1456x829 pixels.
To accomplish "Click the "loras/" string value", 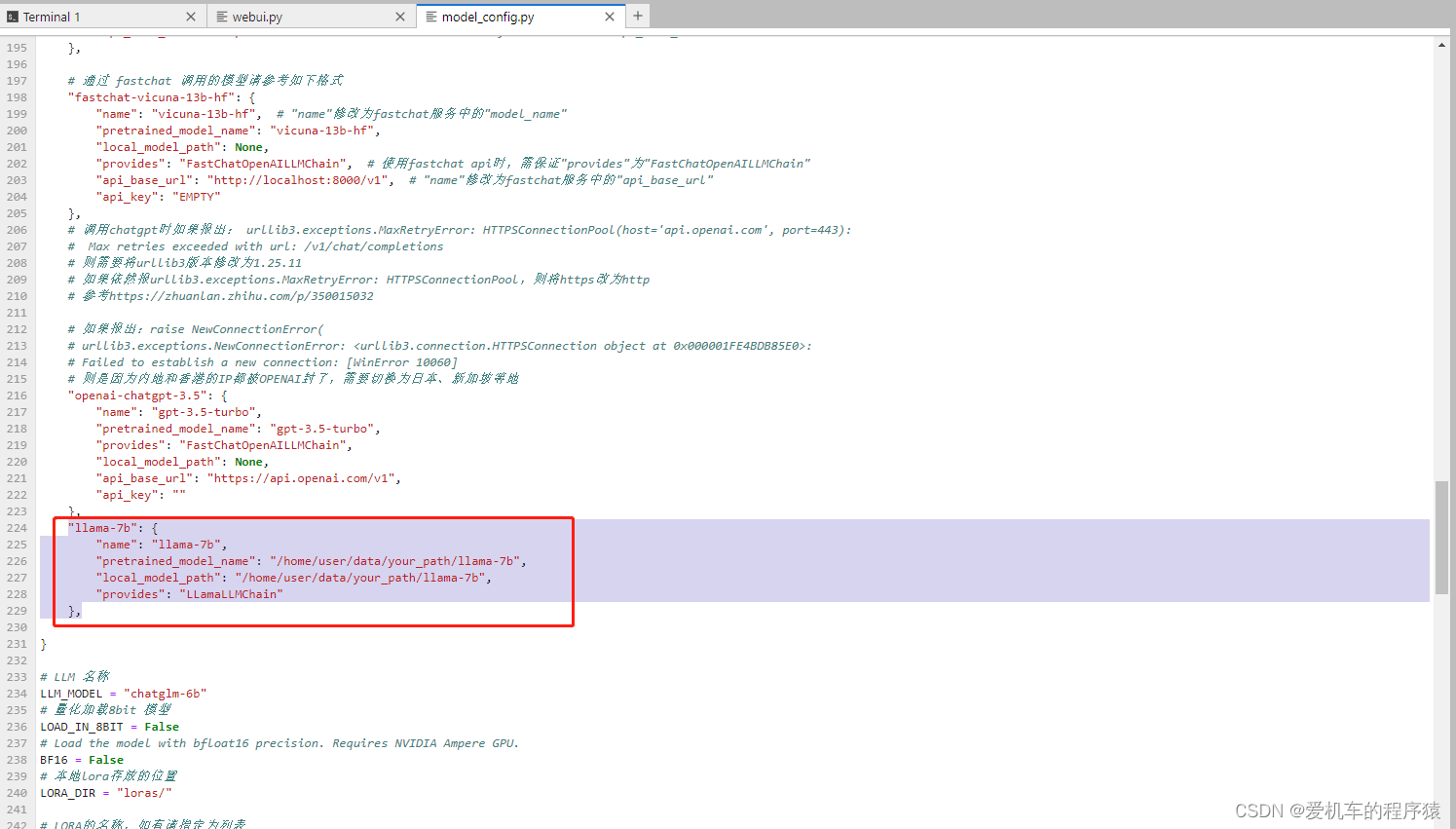I will [x=144, y=793].
